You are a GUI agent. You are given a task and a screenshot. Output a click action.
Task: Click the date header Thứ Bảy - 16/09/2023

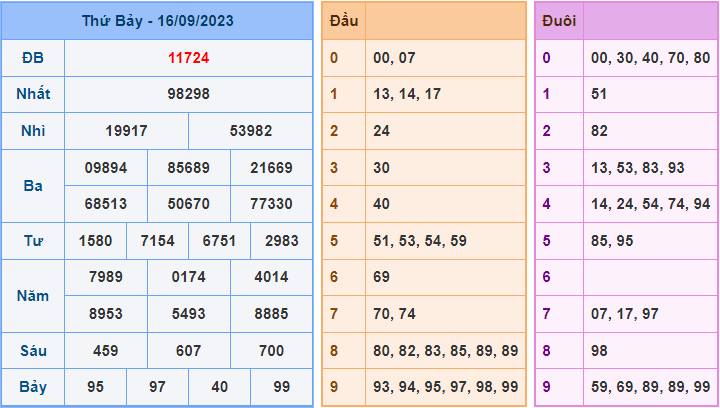158,21
